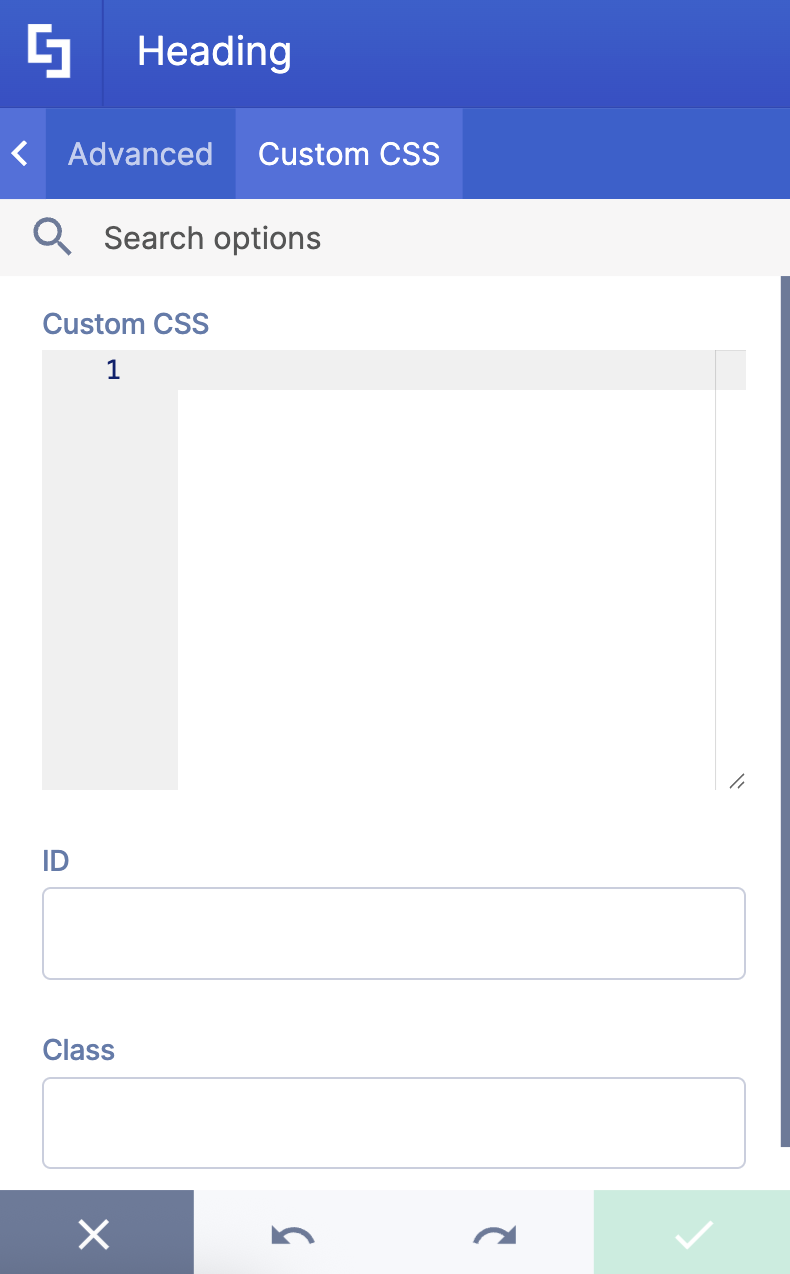Screen dimensions: 790x1274
Task: Cancel editing with the X icon
Action: [x=95, y=1233]
